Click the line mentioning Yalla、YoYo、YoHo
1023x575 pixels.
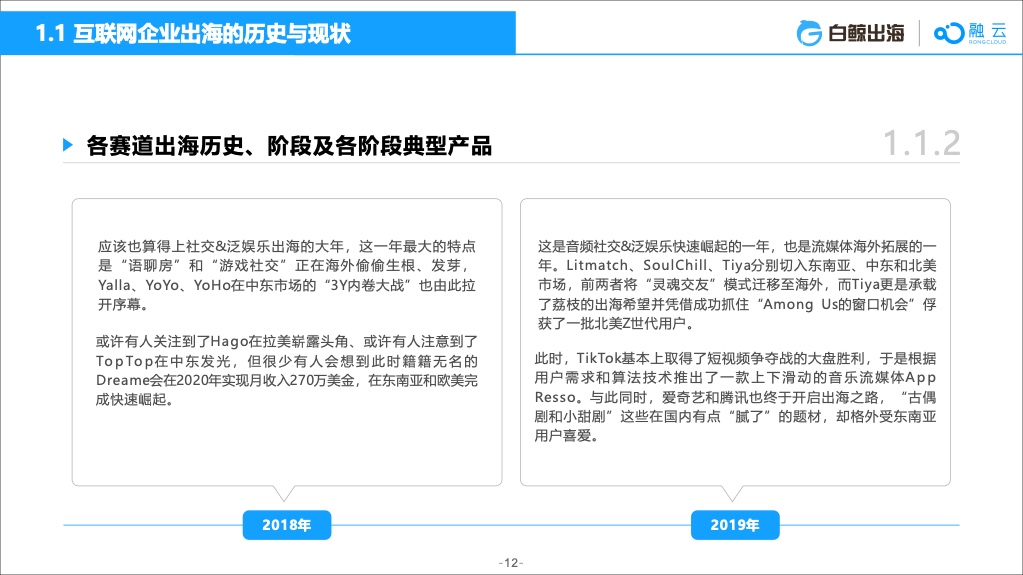286,285
